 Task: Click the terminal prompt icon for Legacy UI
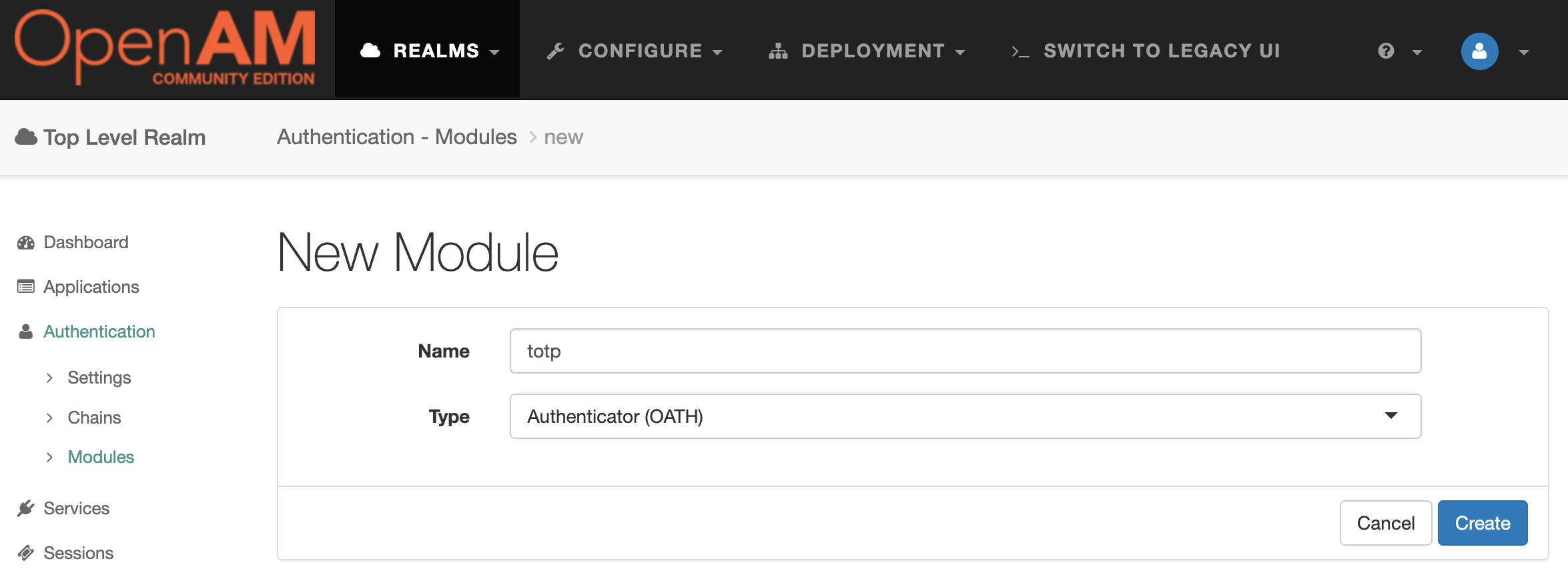(1020, 51)
